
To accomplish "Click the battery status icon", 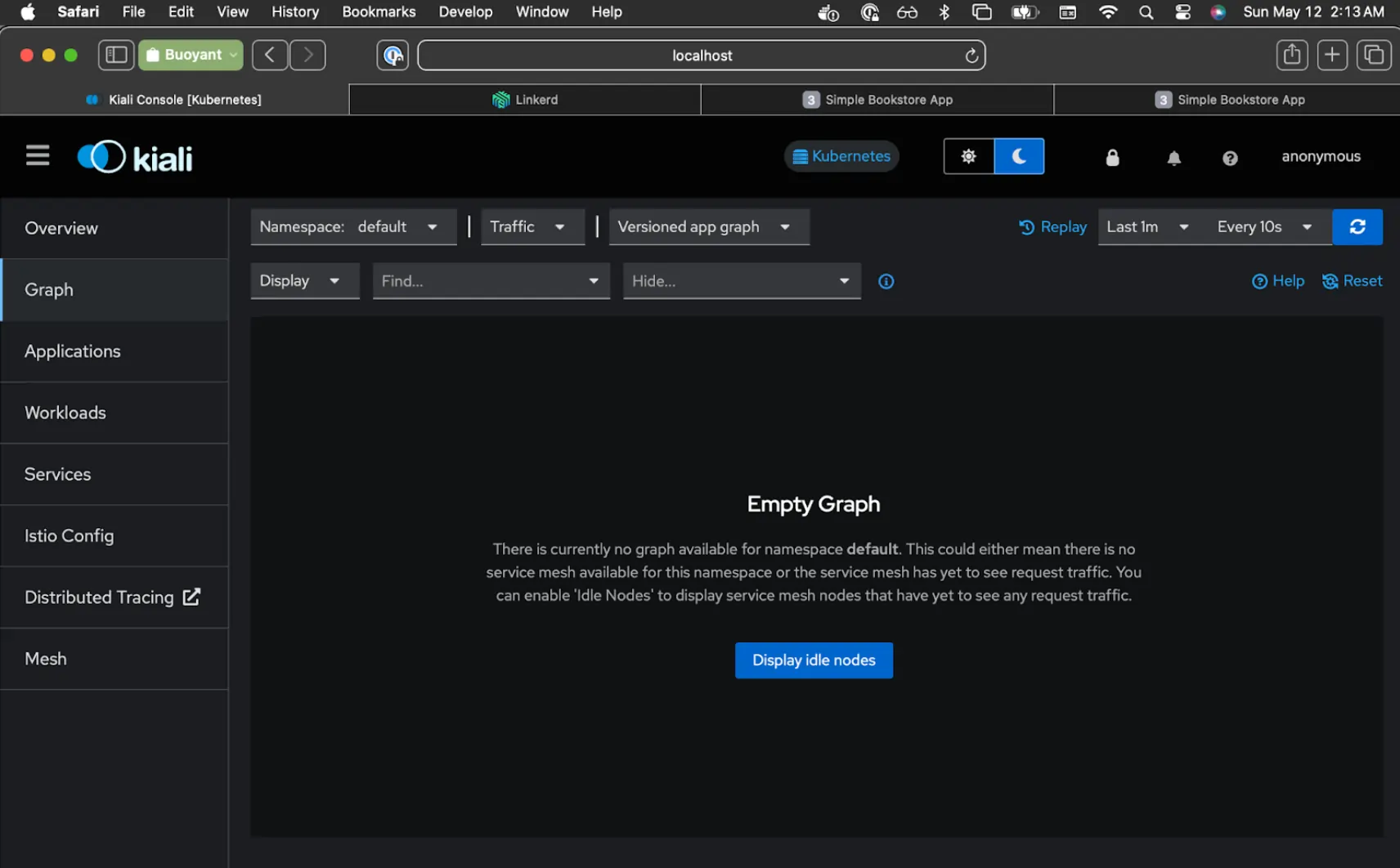I will pyautogui.click(x=1025, y=12).
